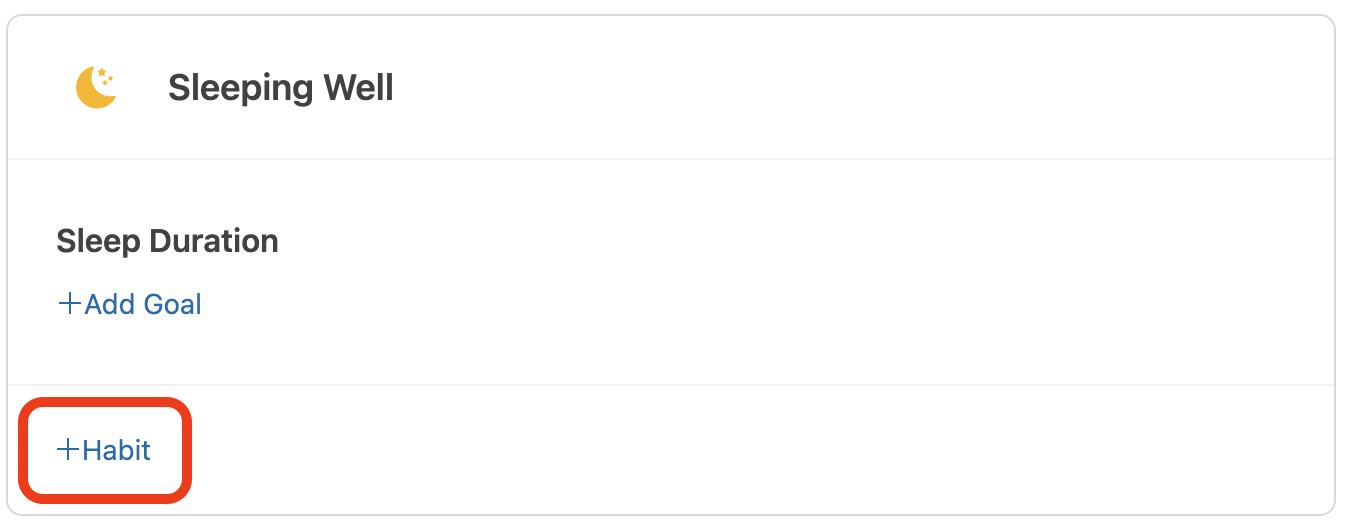Select the moon and stars sleep icon
Screen dimensions: 1350x526
click(x=96, y=87)
